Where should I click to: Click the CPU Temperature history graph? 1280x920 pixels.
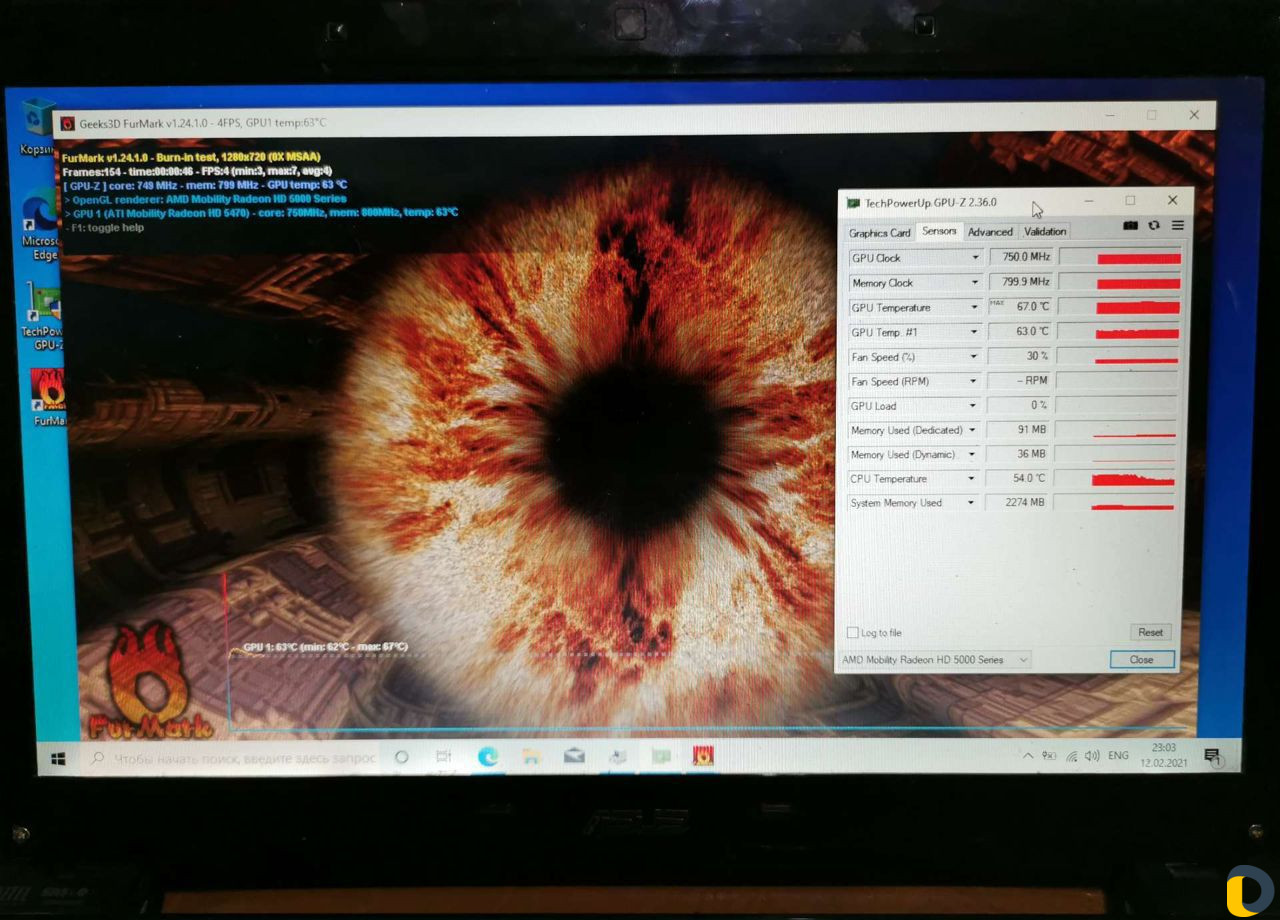[1116, 479]
